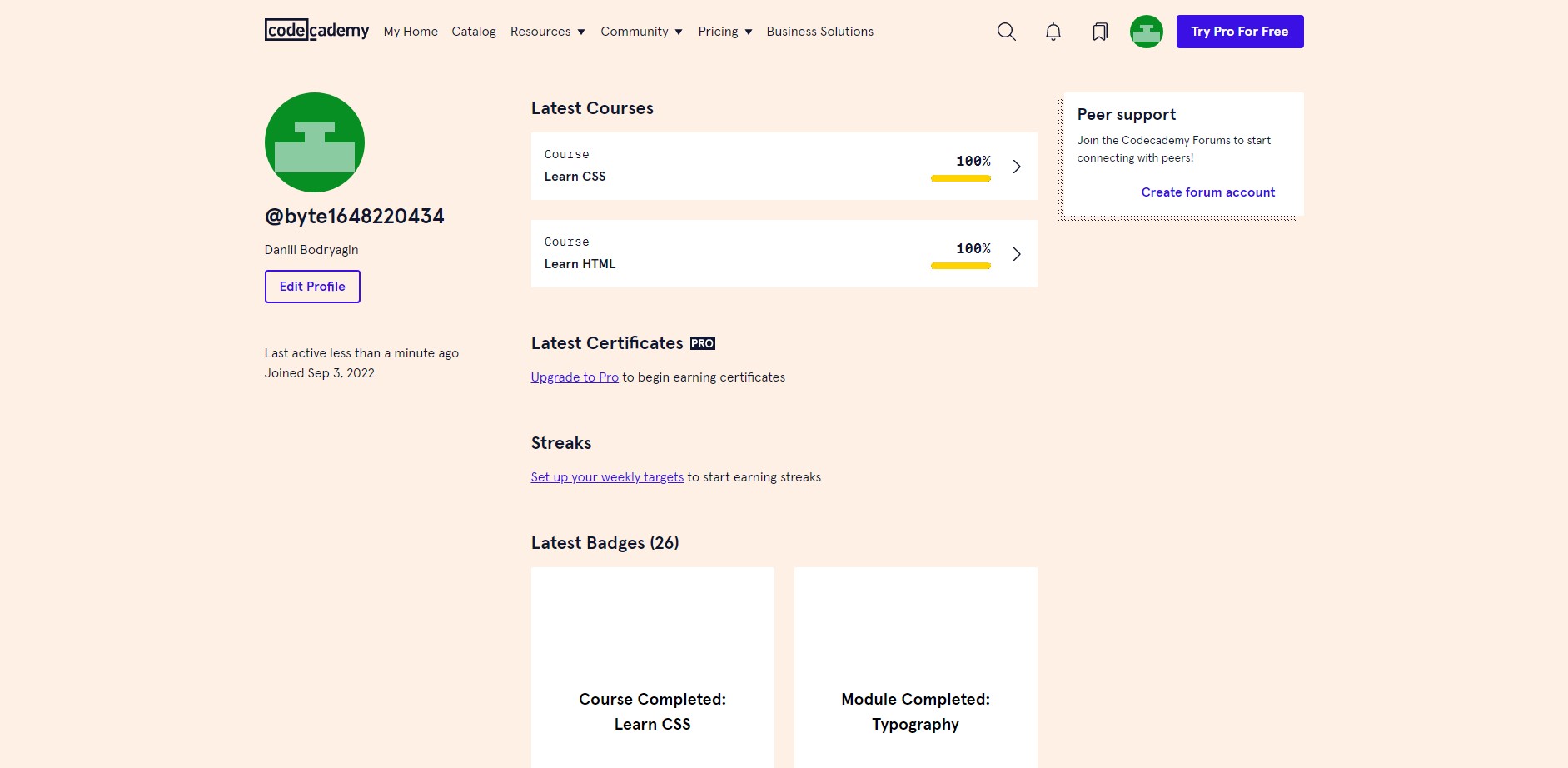The image size is (1568, 768).
Task: Click the name Daniil Bodryagin
Action: (x=311, y=250)
